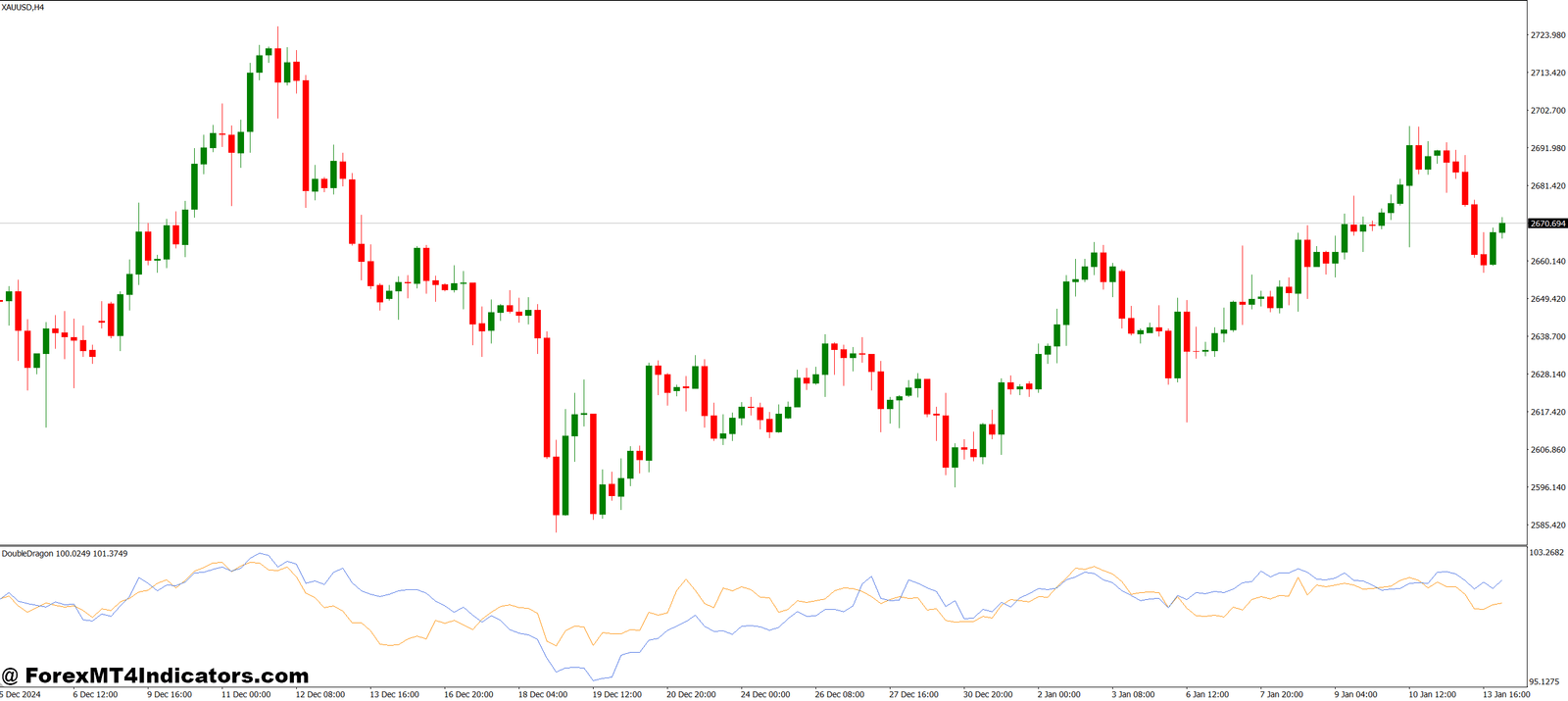This screenshot has height=701, width=1568.
Task: Select the 24 Dec 00:00 time marker
Action: pyautogui.click(x=765, y=694)
